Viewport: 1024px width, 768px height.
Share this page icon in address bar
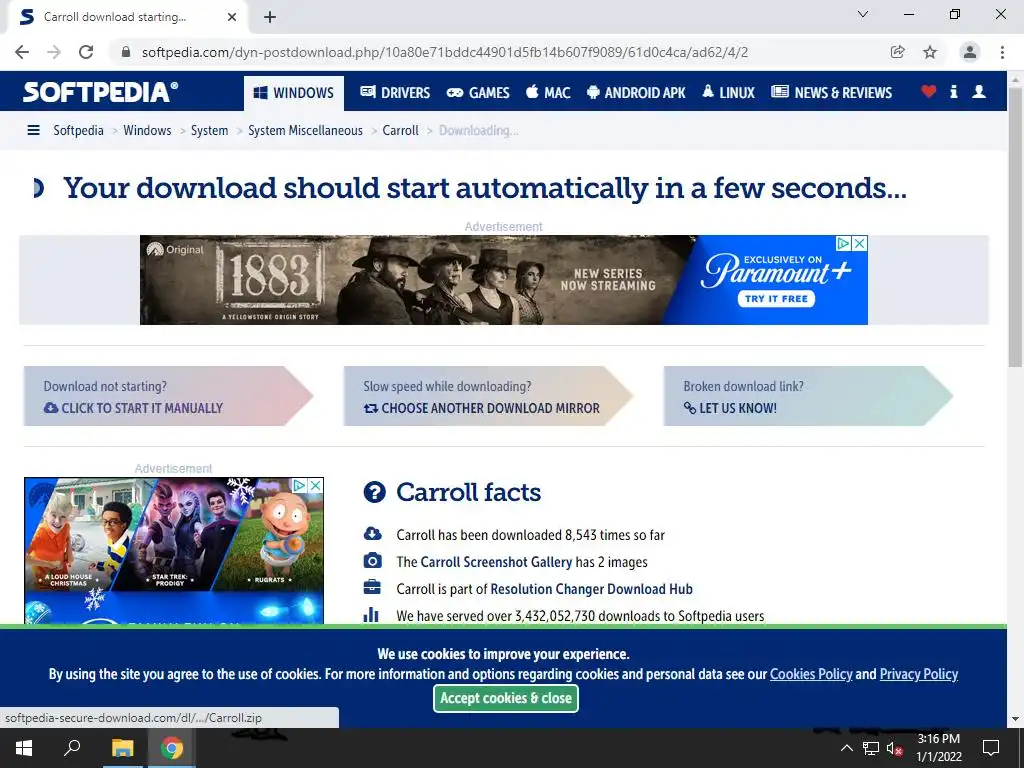[x=898, y=52]
